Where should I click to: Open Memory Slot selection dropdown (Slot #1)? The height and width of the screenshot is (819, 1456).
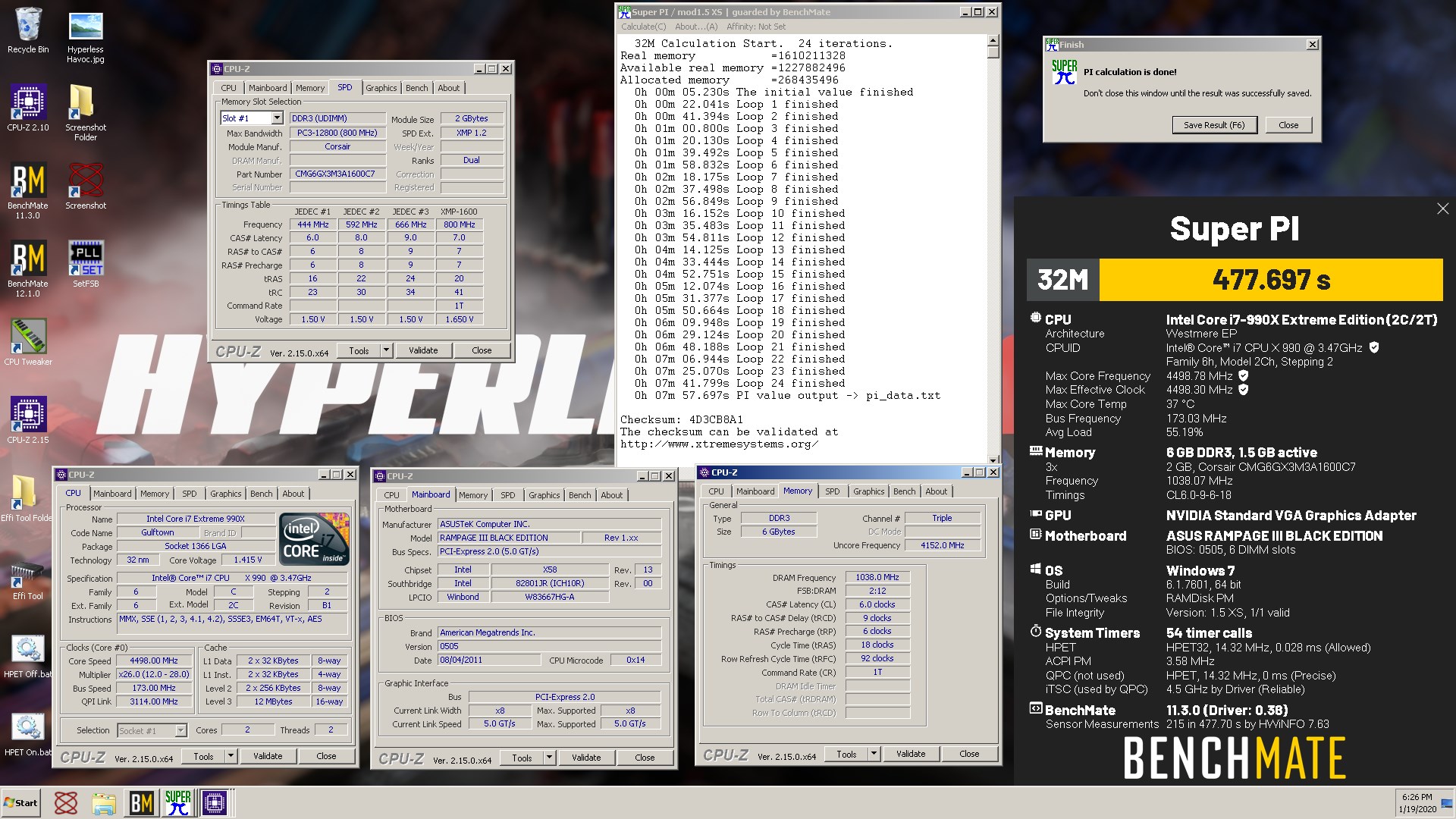(x=277, y=118)
